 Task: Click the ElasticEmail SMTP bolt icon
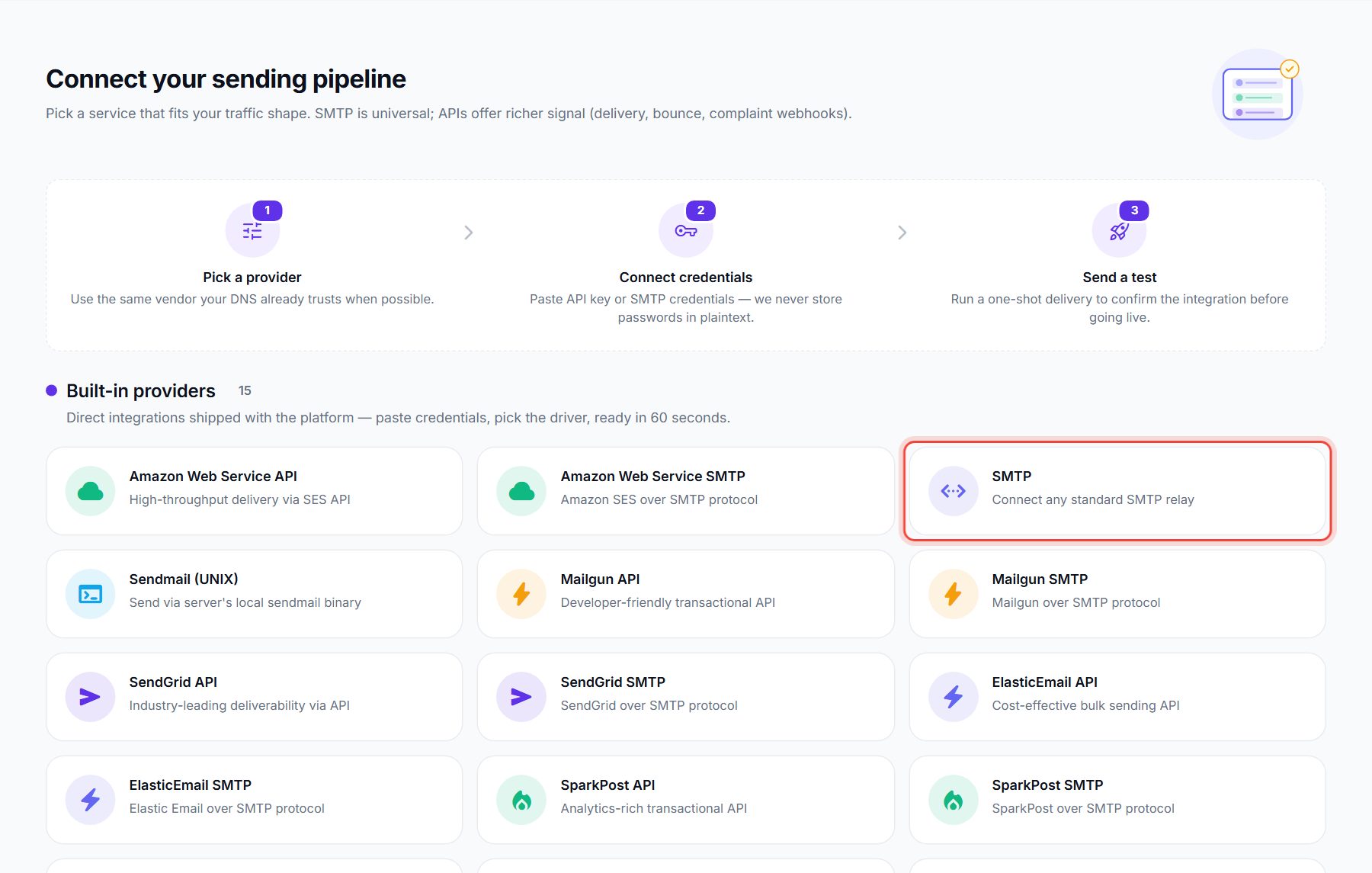tap(90, 800)
